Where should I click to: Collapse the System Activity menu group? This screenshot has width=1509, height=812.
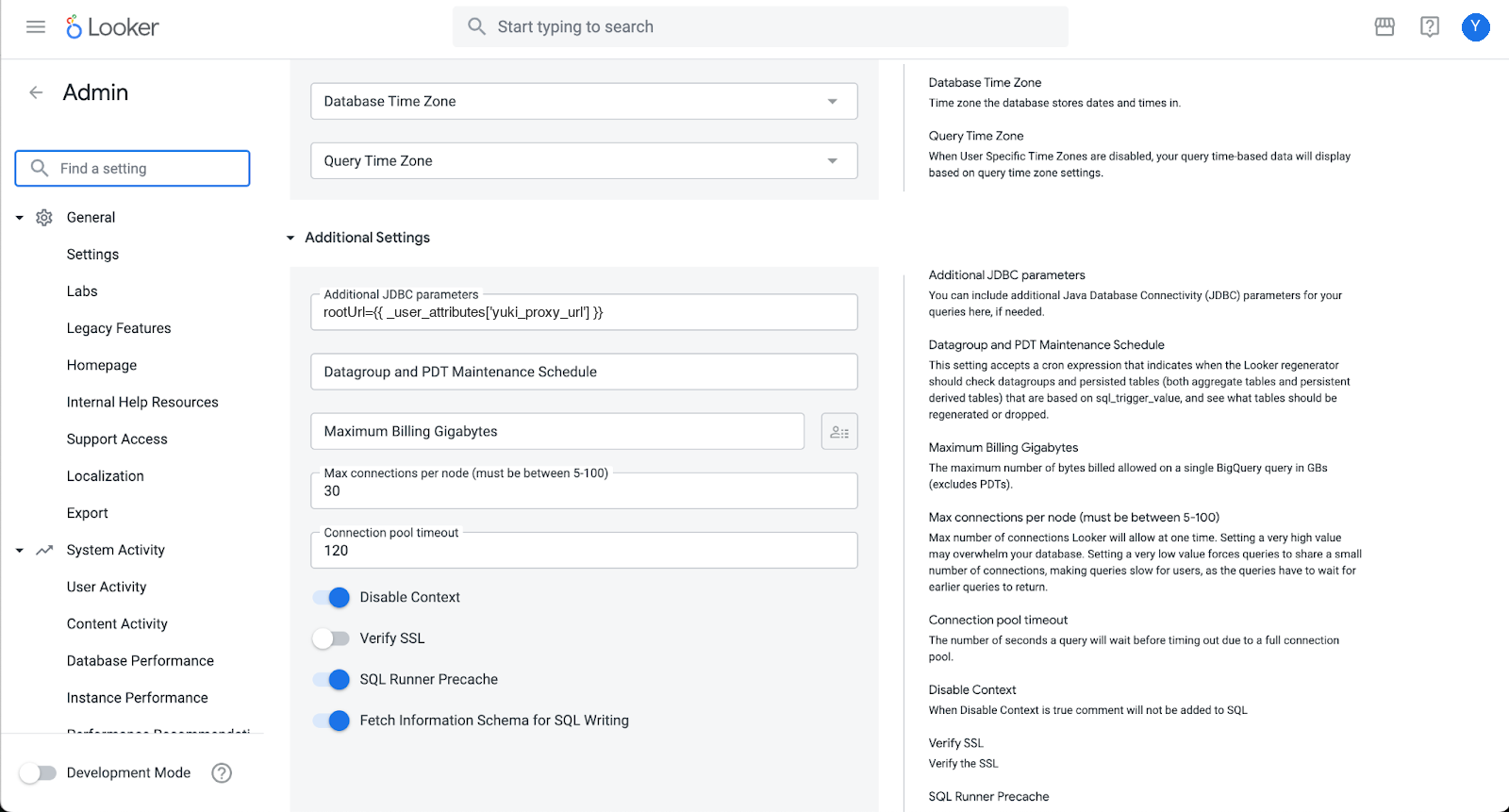[20, 551]
